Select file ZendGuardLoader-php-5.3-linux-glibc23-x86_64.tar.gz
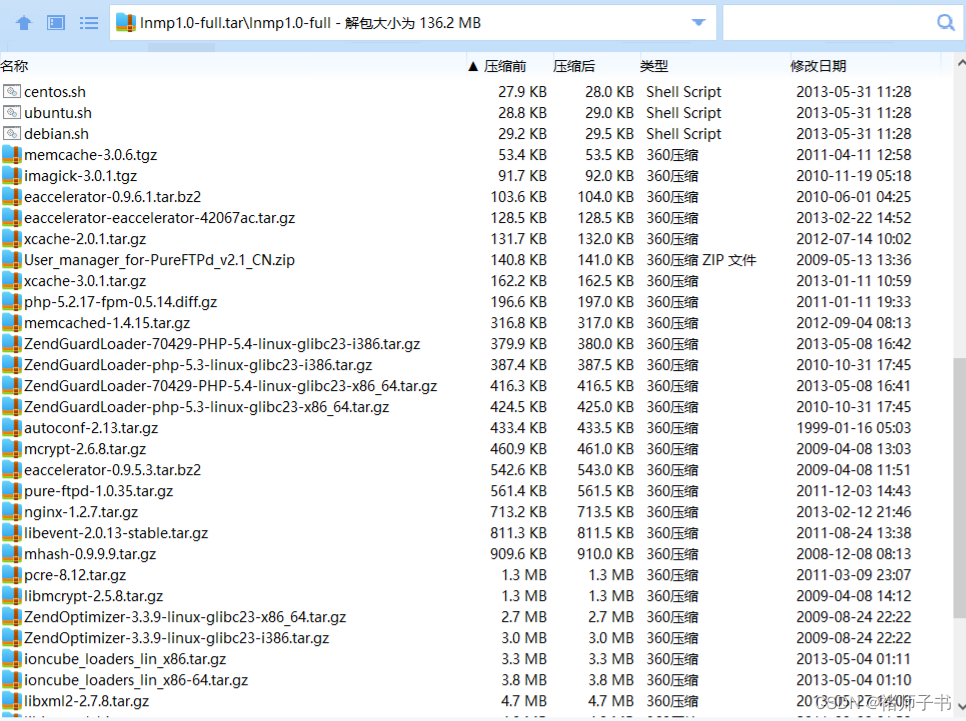Screen dimensions: 966x721 click(206, 407)
